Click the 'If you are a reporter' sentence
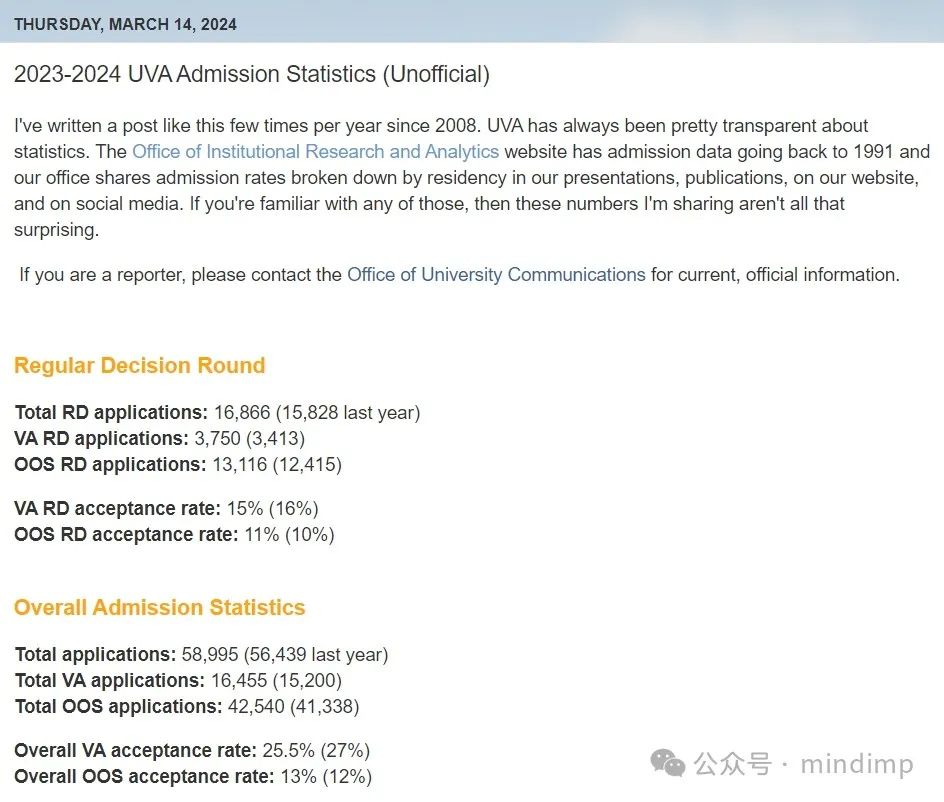Screen dimensions: 944x802 [x=459, y=275]
